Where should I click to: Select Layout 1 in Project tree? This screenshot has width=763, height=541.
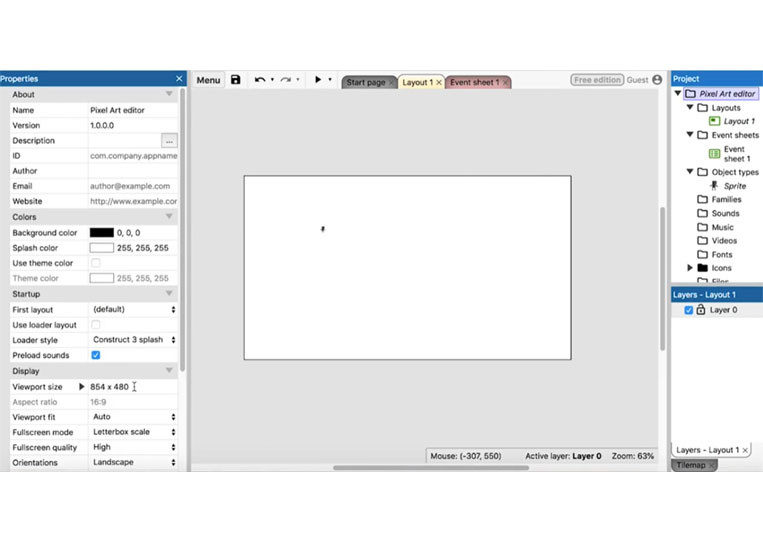732,121
